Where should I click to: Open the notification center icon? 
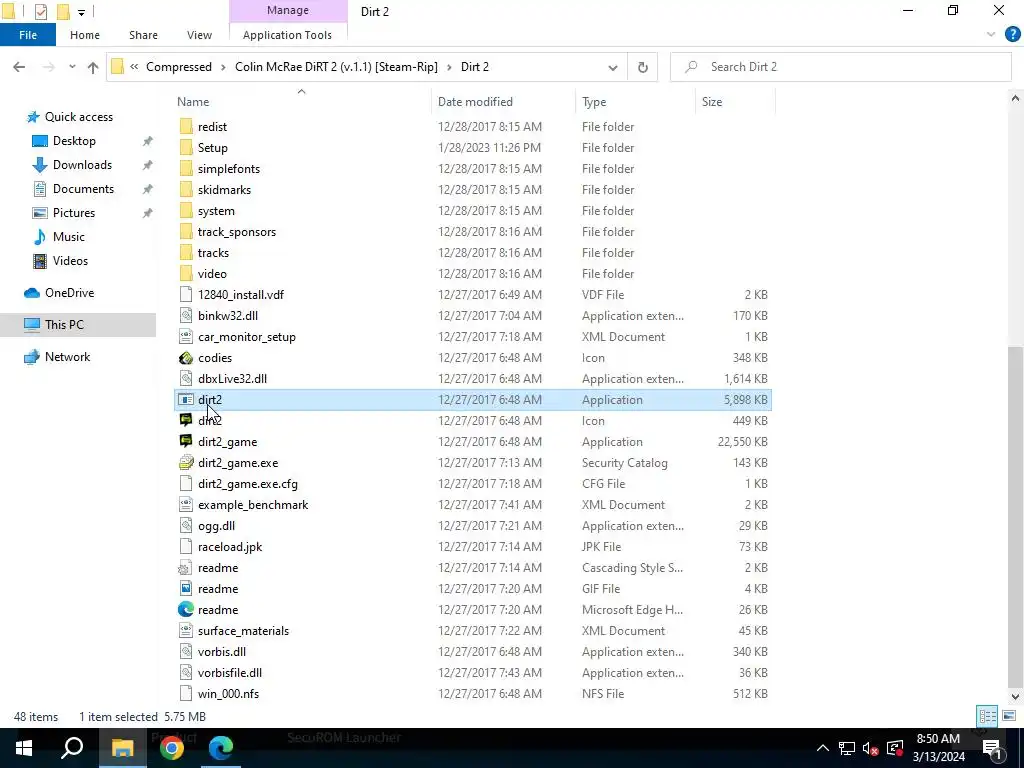pos(992,748)
